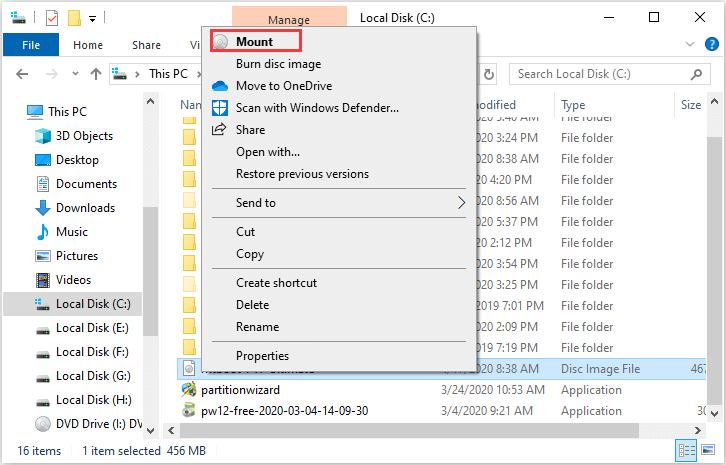Click navigation pane scroll-up arrow
726x465 pixels.
[x=150, y=101]
